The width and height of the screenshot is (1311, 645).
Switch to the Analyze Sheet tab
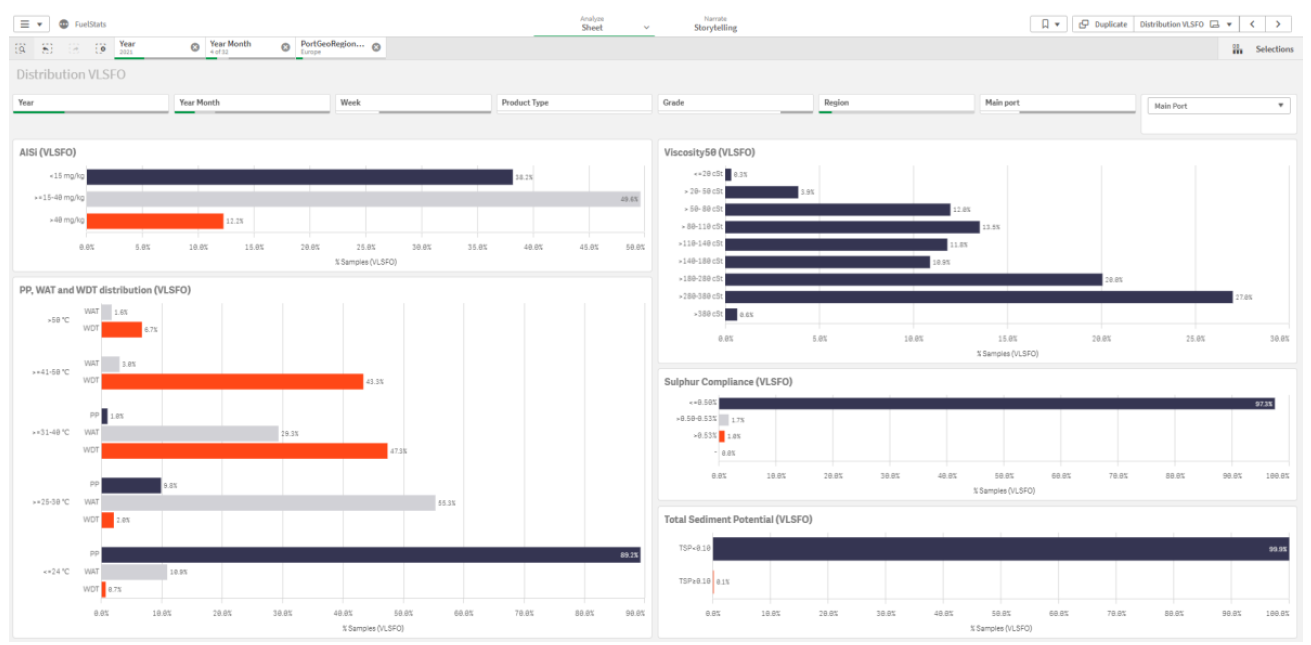click(593, 24)
